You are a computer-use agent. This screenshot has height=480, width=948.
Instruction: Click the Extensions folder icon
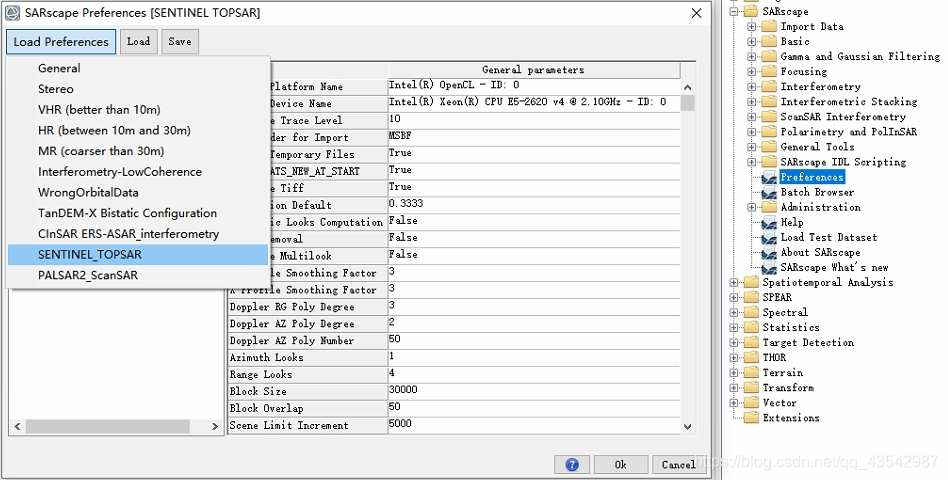751,418
